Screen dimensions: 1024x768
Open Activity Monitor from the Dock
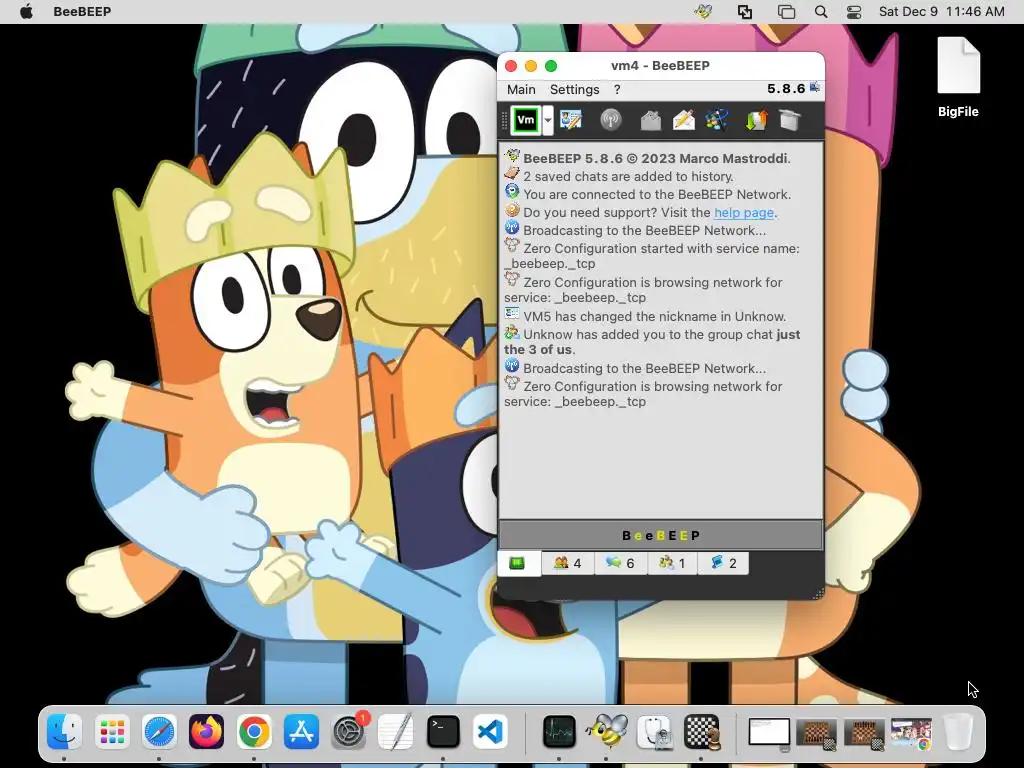(559, 731)
